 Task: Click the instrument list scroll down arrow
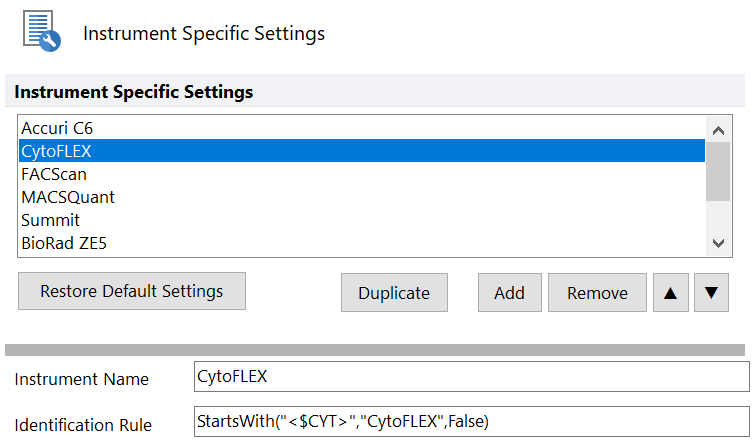pyautogui.click(x=717, y=243)
